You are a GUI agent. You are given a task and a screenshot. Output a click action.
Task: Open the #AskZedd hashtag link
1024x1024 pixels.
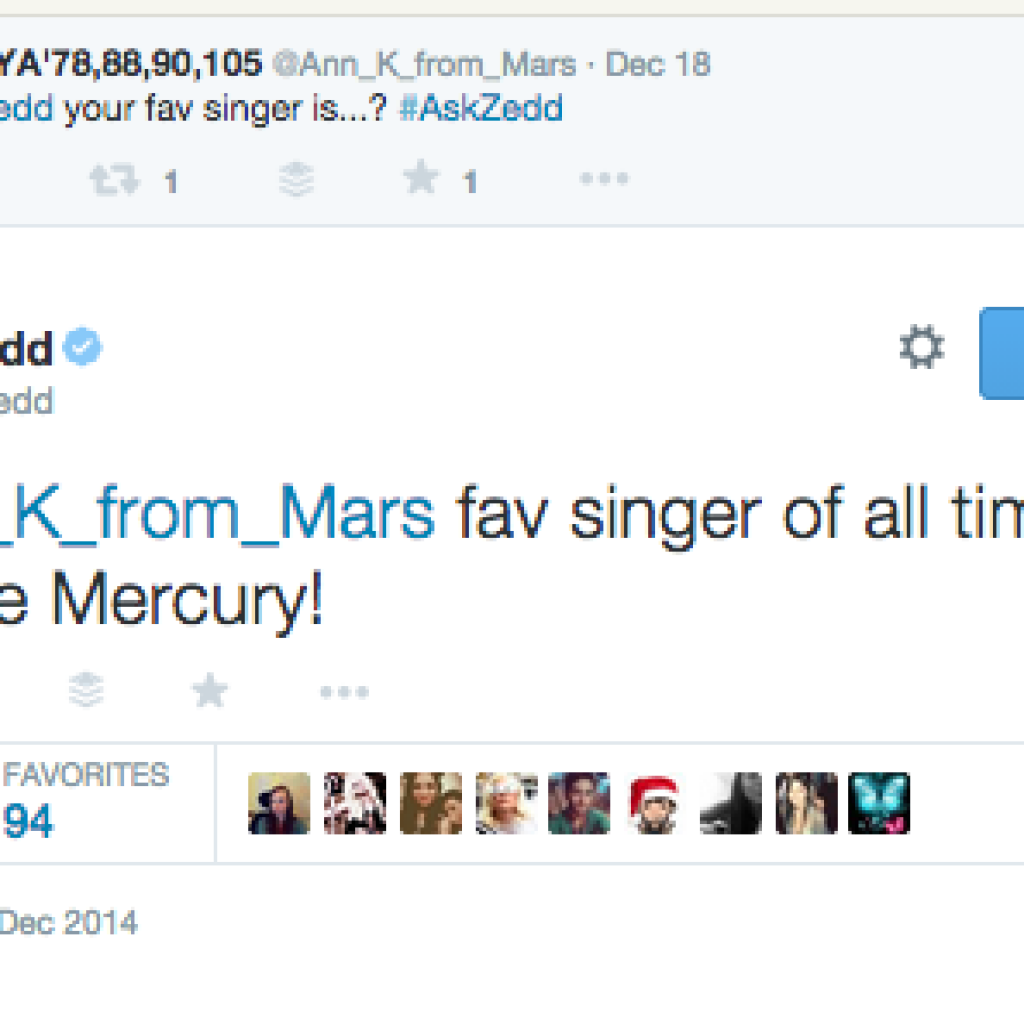point(480,107)
